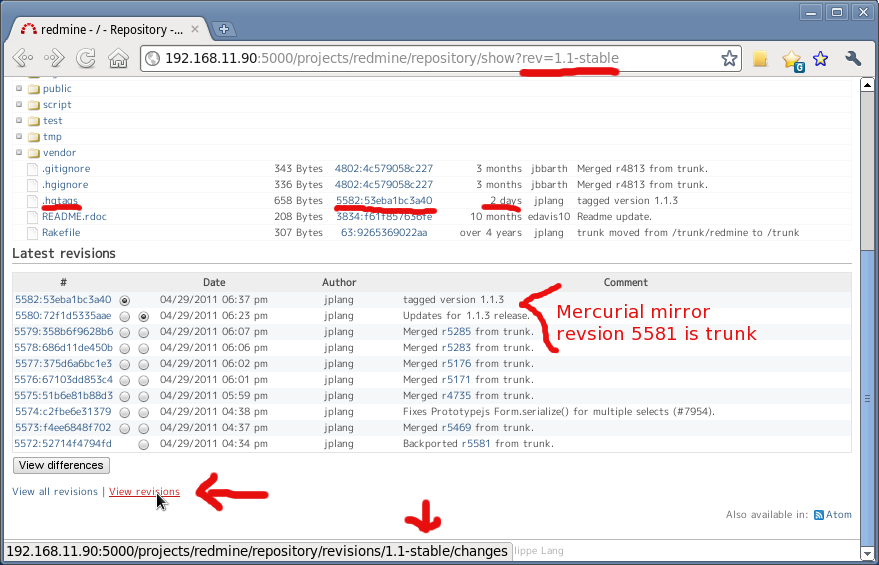This screenshot has width=879, height=565.
Task: Open the wrench settings menu
Action: click(853, 58)
